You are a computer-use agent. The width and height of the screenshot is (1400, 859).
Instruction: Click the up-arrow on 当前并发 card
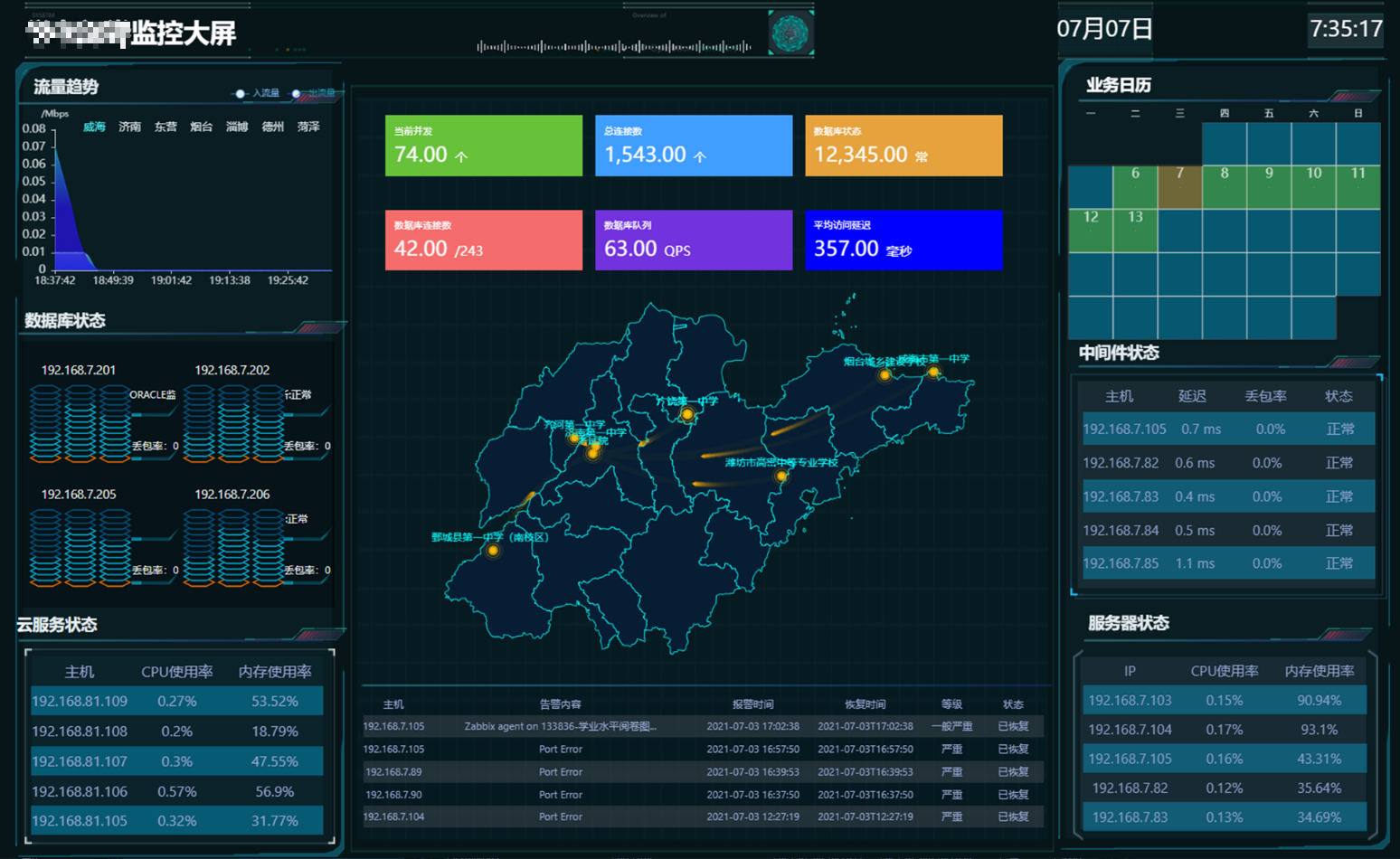tap(461, 156)
